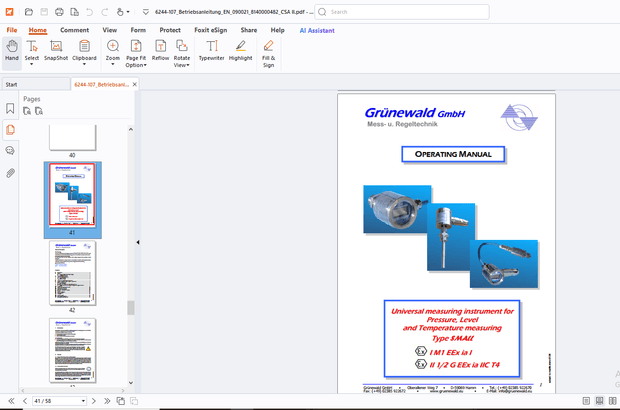Click the page number field 41 / 58
The image size is (620, 410).
coord(56,401)
